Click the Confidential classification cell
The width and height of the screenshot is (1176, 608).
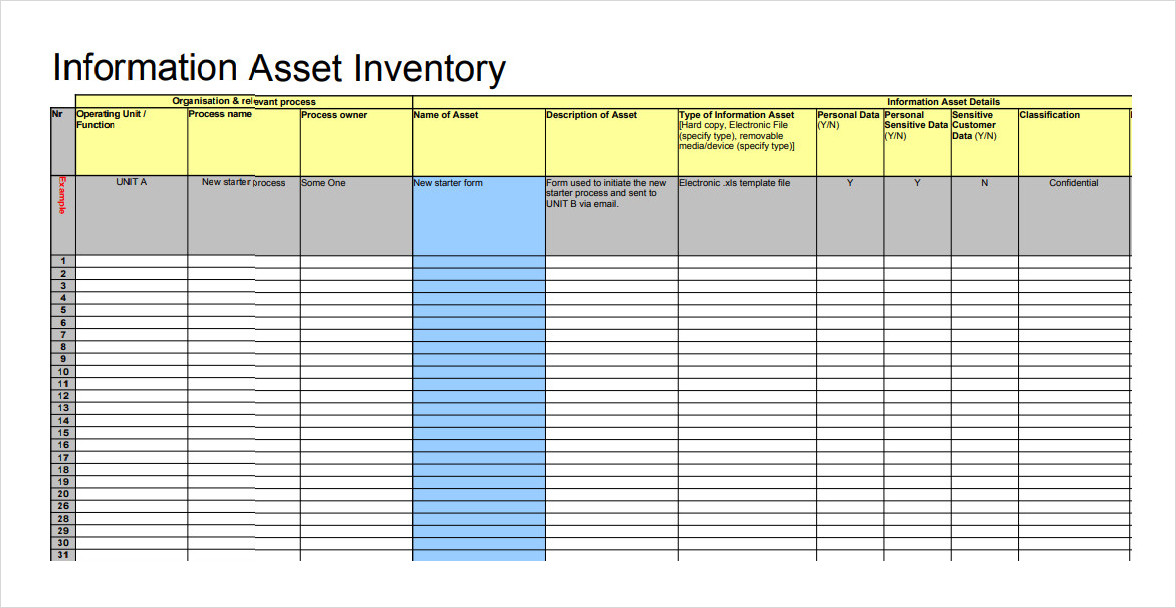pyautogui.click(x=1073, y=183)
